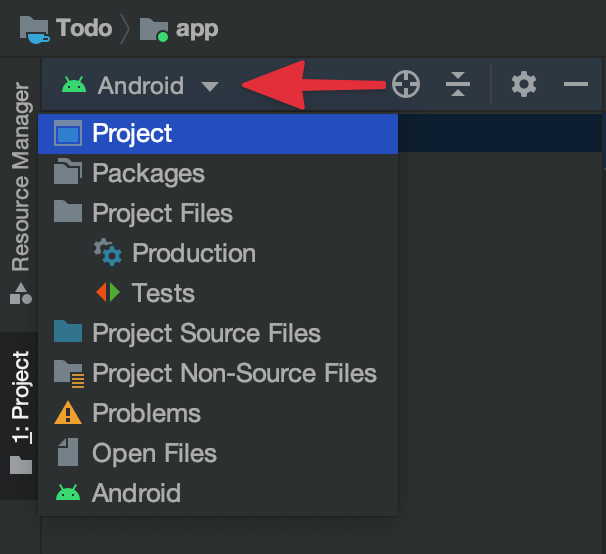Select the Open Files view
Viewport: 606px width, 554px height.
click(x=218, y=453)
